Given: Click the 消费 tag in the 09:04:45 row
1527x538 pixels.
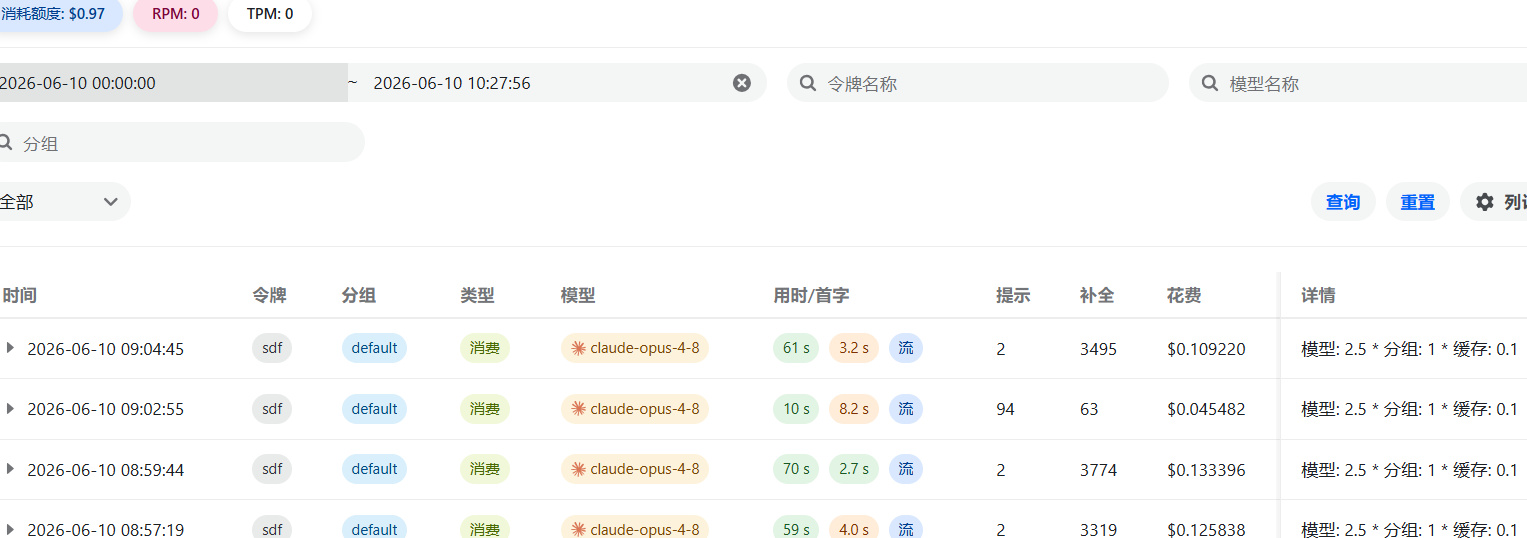Looking at the screenshot, I should pyautogui.click(x=485, y=348).
